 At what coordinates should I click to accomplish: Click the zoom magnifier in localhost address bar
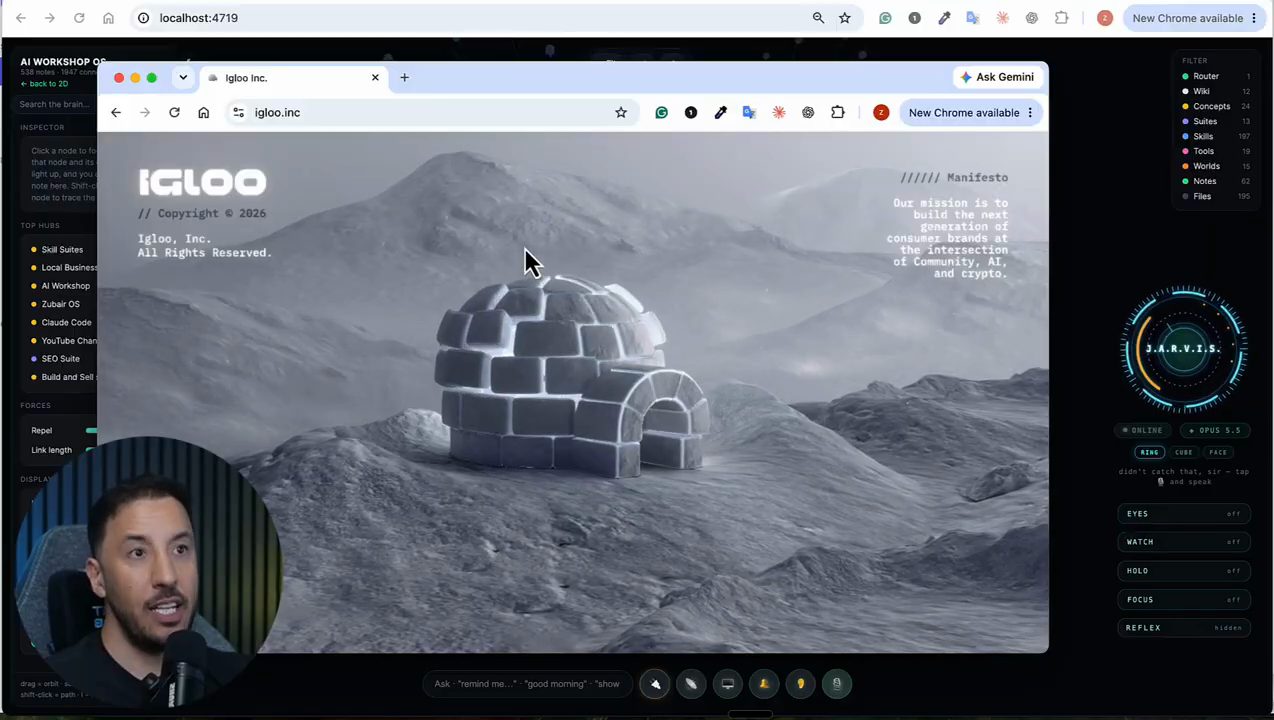[818, 18]
